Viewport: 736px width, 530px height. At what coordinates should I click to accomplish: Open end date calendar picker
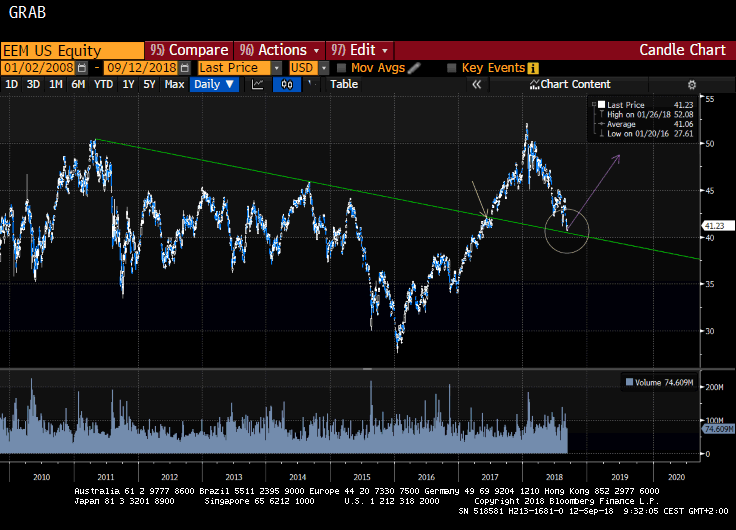tap(185, 68)
